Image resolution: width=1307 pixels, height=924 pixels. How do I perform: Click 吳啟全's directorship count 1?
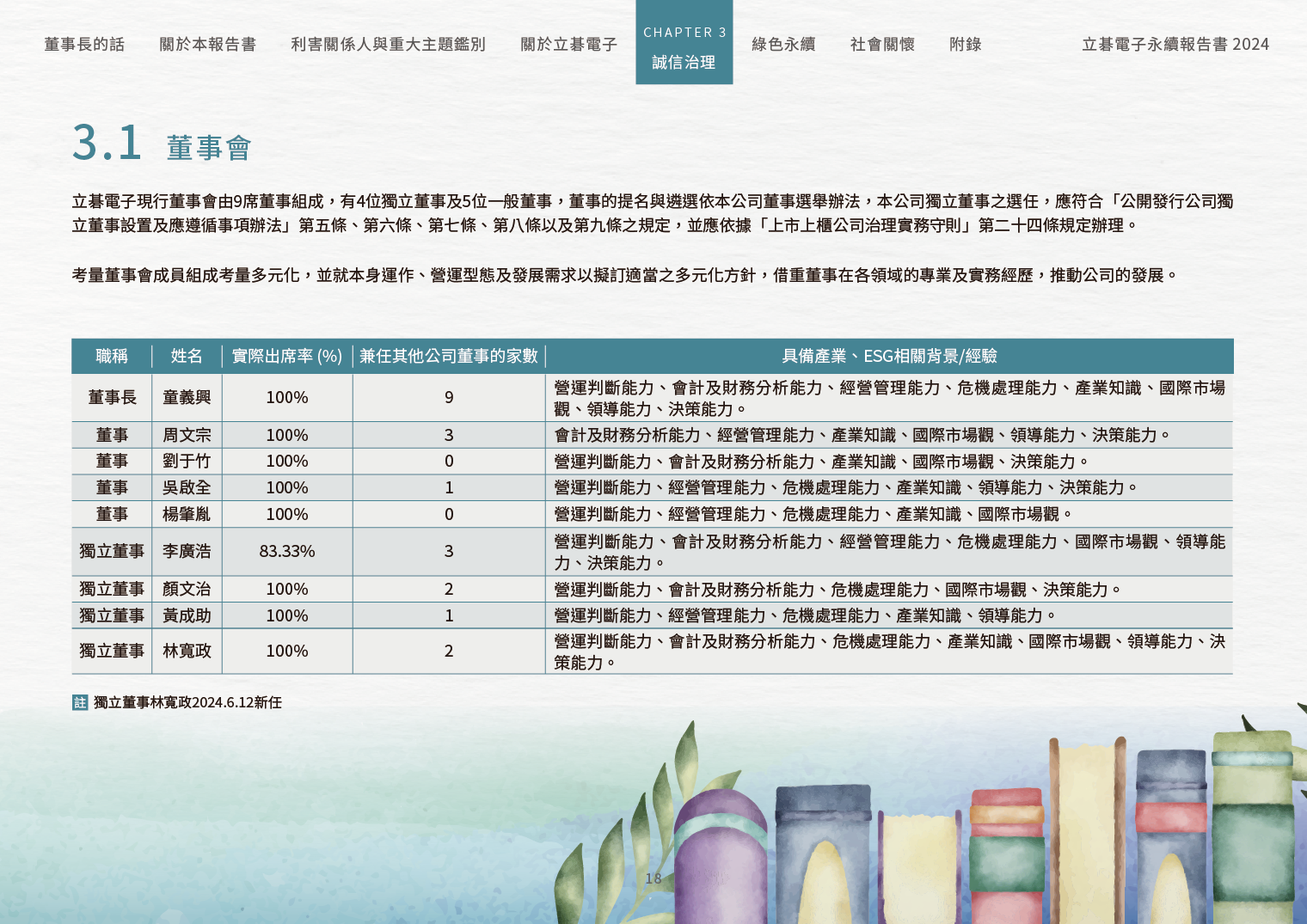(449, 487)
